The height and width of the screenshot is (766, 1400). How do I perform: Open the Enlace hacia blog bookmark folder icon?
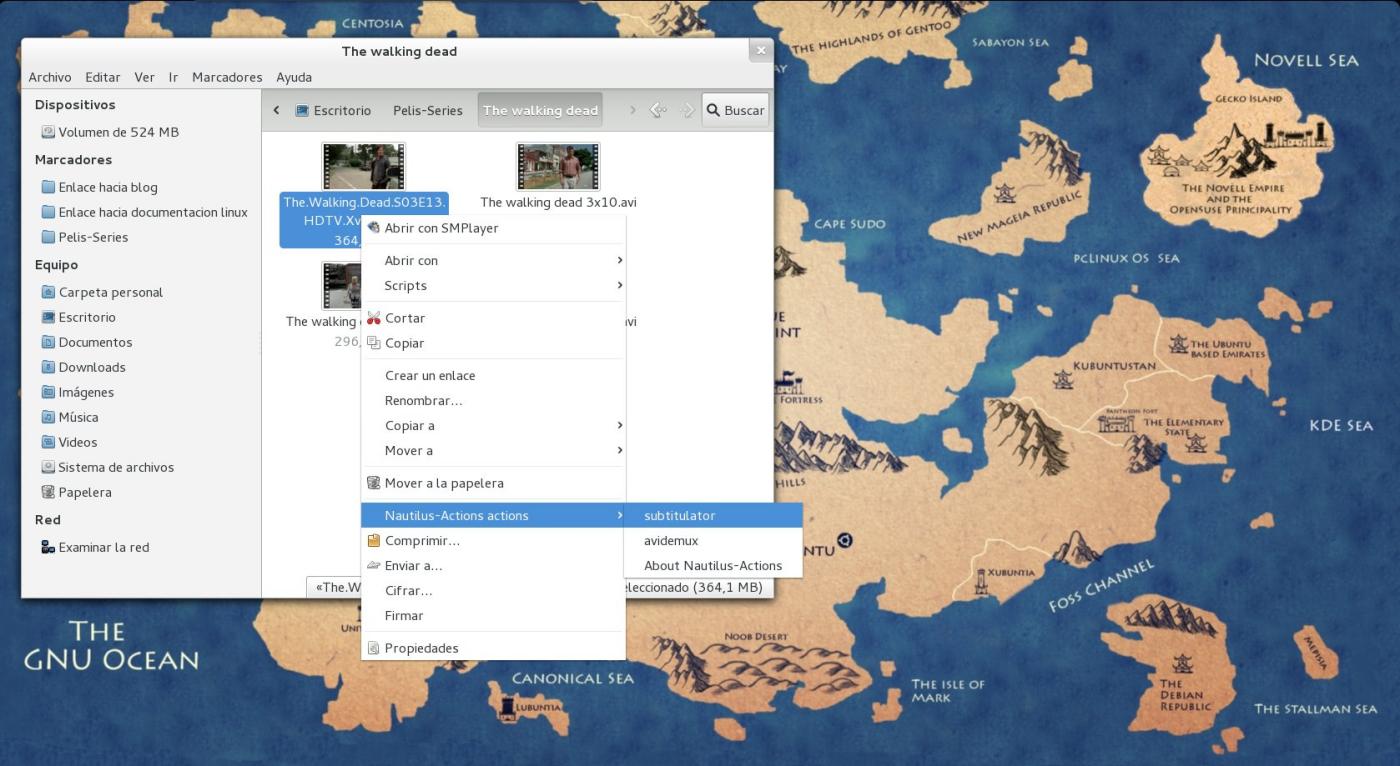[48, 187]
